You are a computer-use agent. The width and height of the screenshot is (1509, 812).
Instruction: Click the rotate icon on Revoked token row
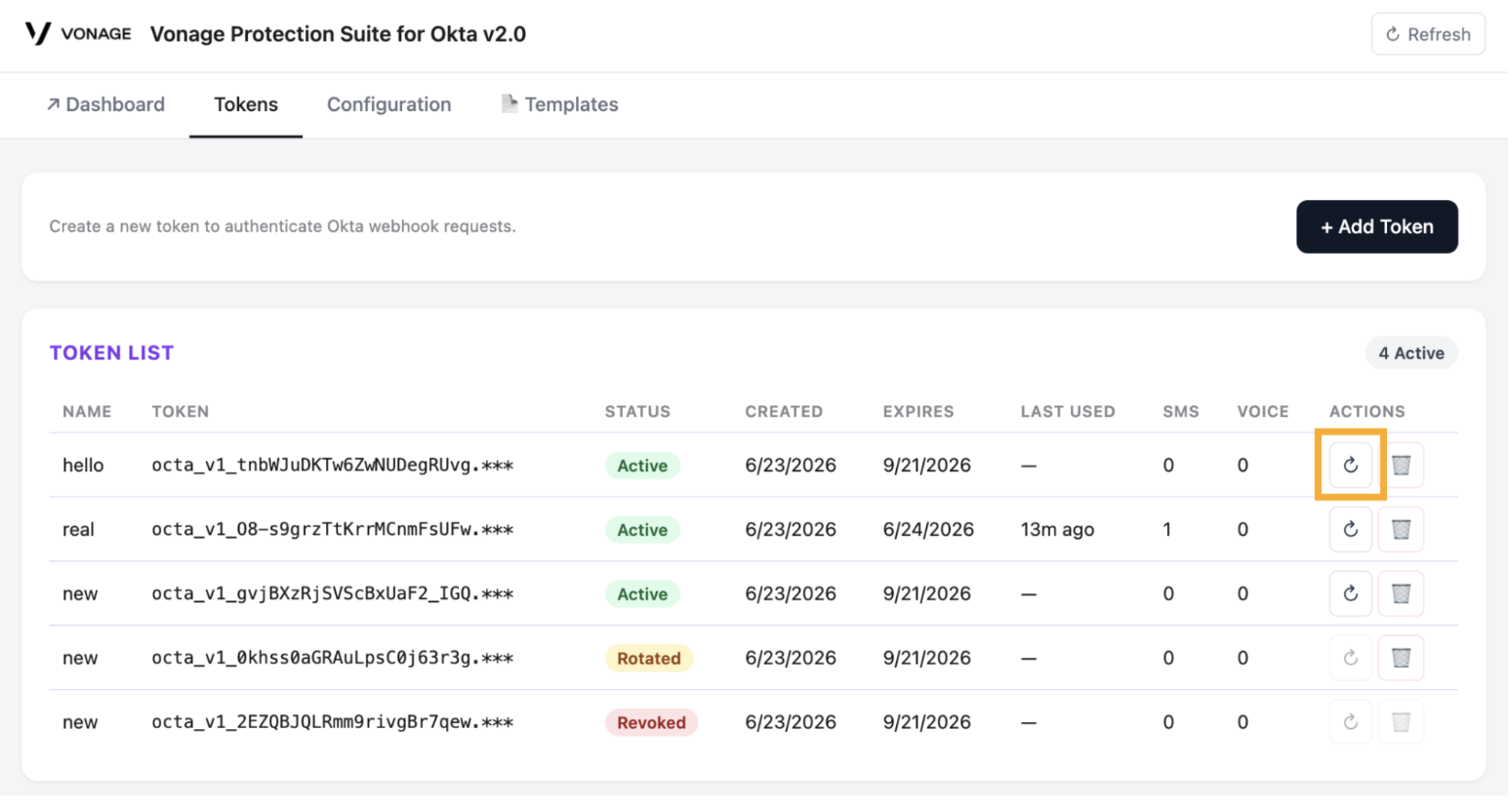coord(1350,722)
